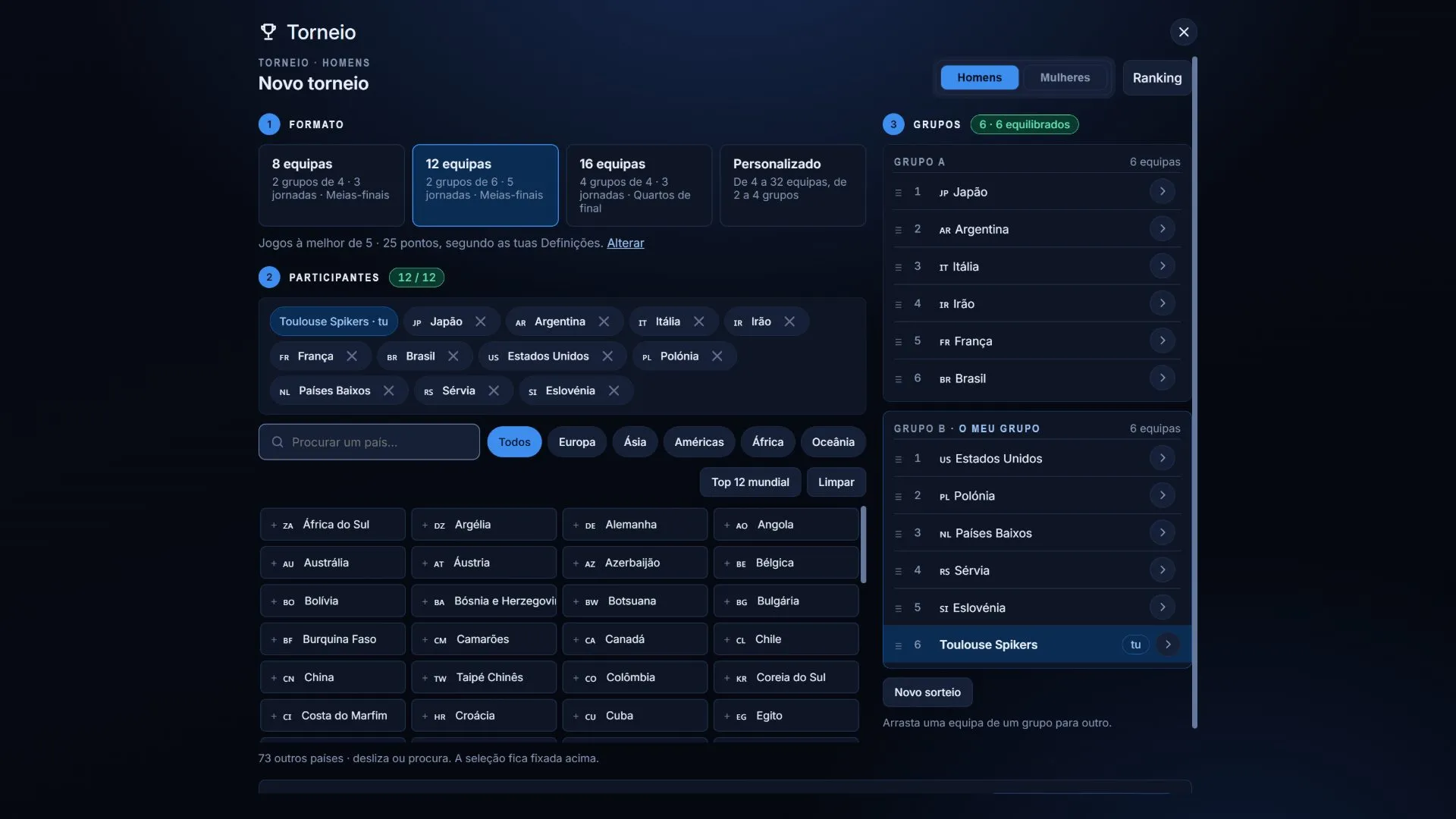Viewport: 1456px width, 819px height.
Task: Expand Brasil row chevron in Grupo A
Action: (1163, 378)
